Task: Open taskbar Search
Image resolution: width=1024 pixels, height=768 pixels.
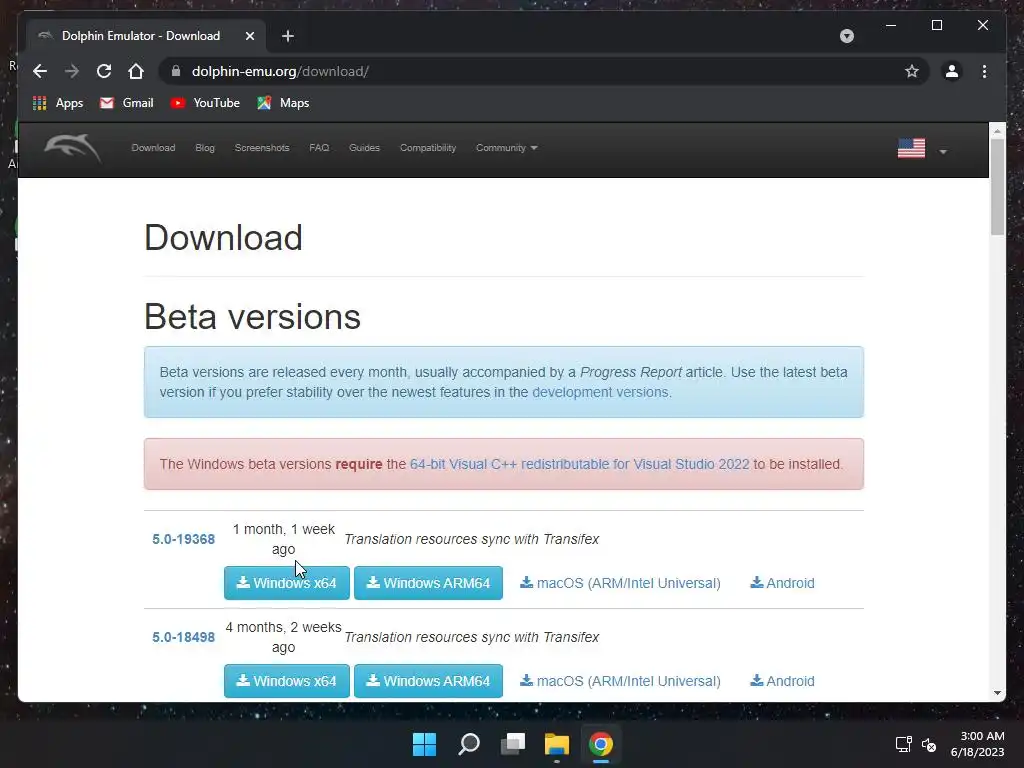Action: click(x=469, y=744)
